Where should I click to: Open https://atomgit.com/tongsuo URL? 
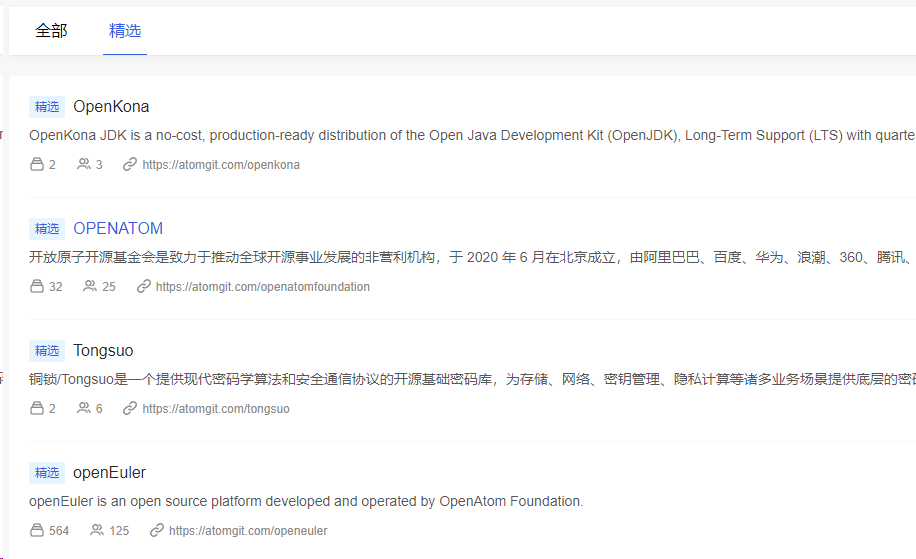tap(216, 409)
